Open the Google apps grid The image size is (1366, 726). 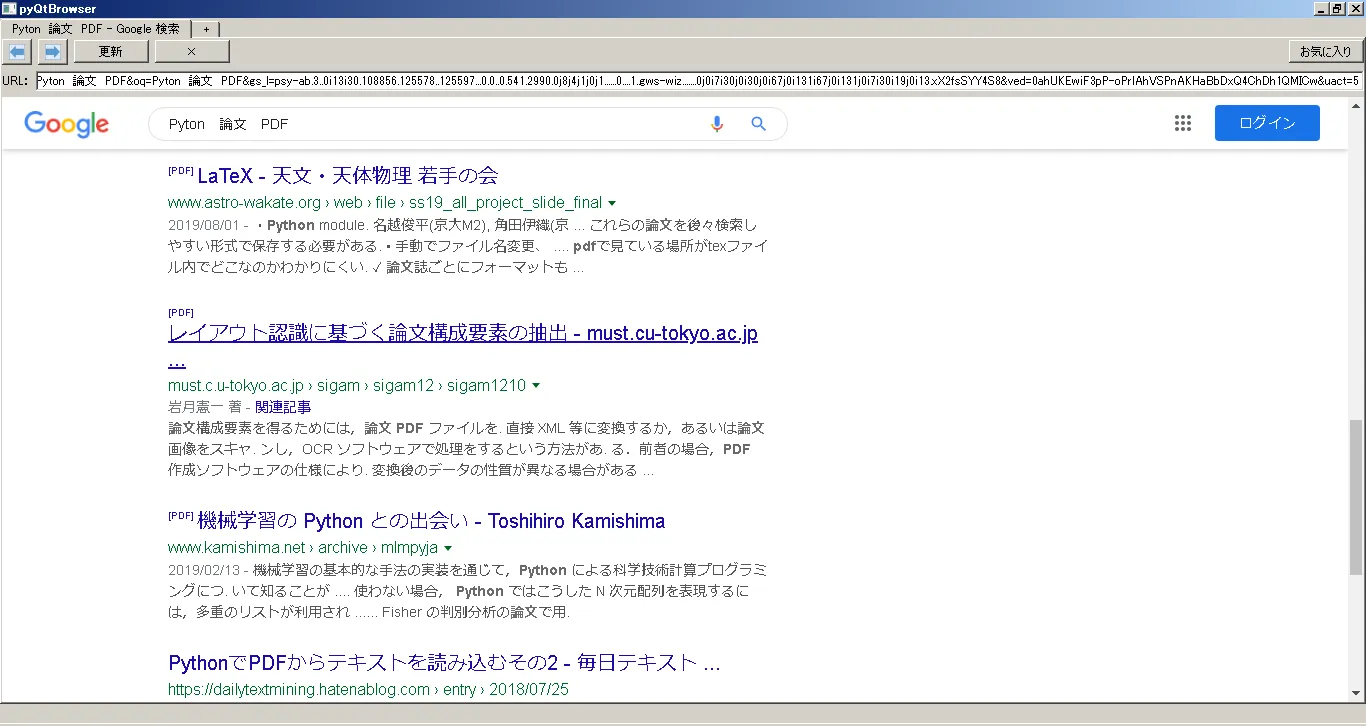(x=1183, y=123)
